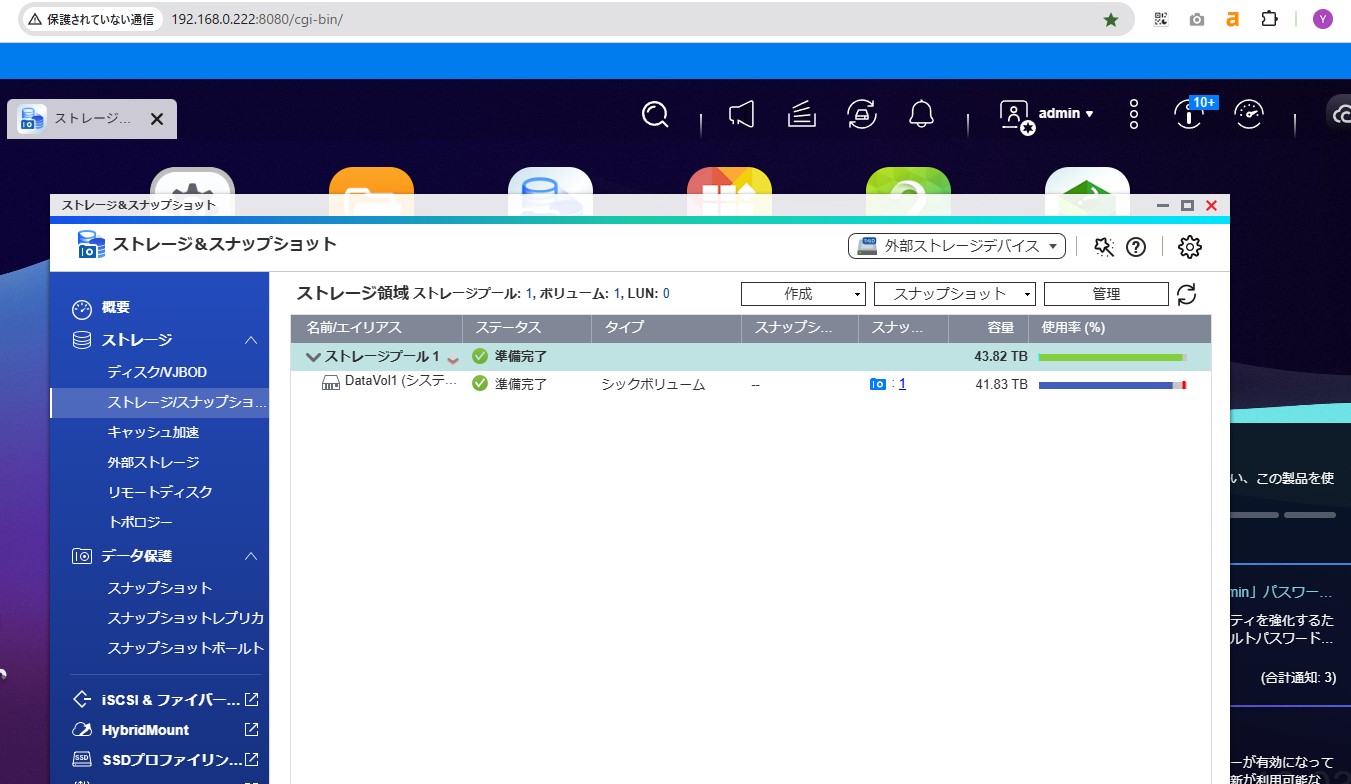
Task: Open background tasks stack icon
Action: pos(801,115)
